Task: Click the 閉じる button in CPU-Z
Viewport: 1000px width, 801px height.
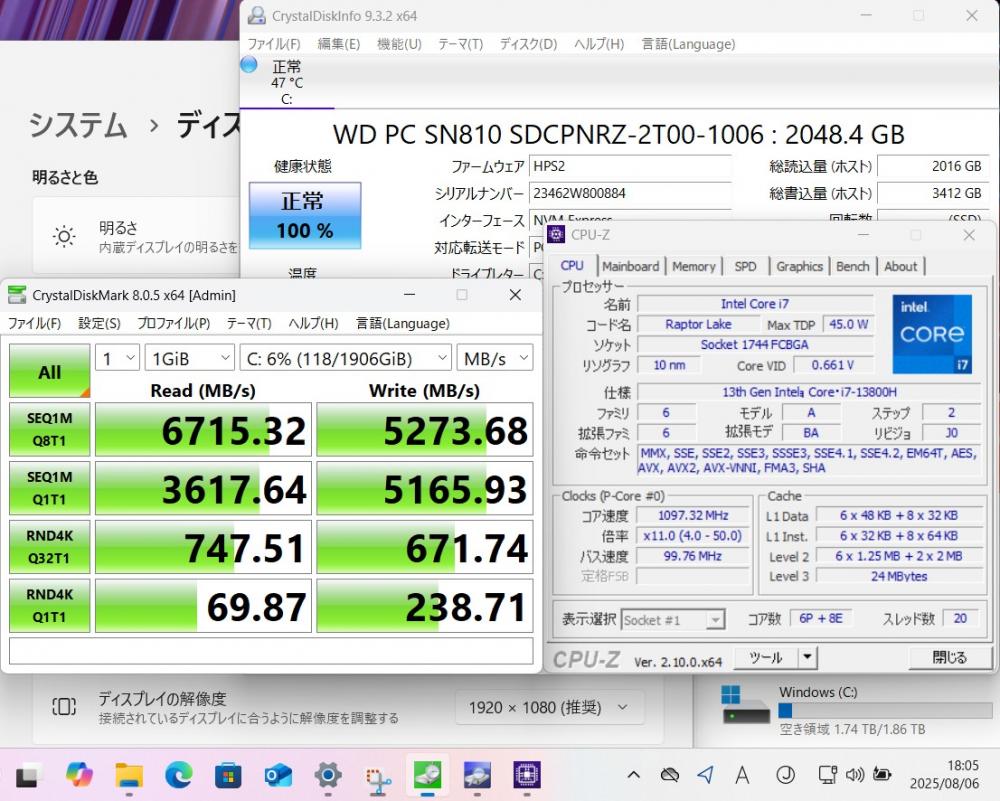Action: [x=949, y=657]
